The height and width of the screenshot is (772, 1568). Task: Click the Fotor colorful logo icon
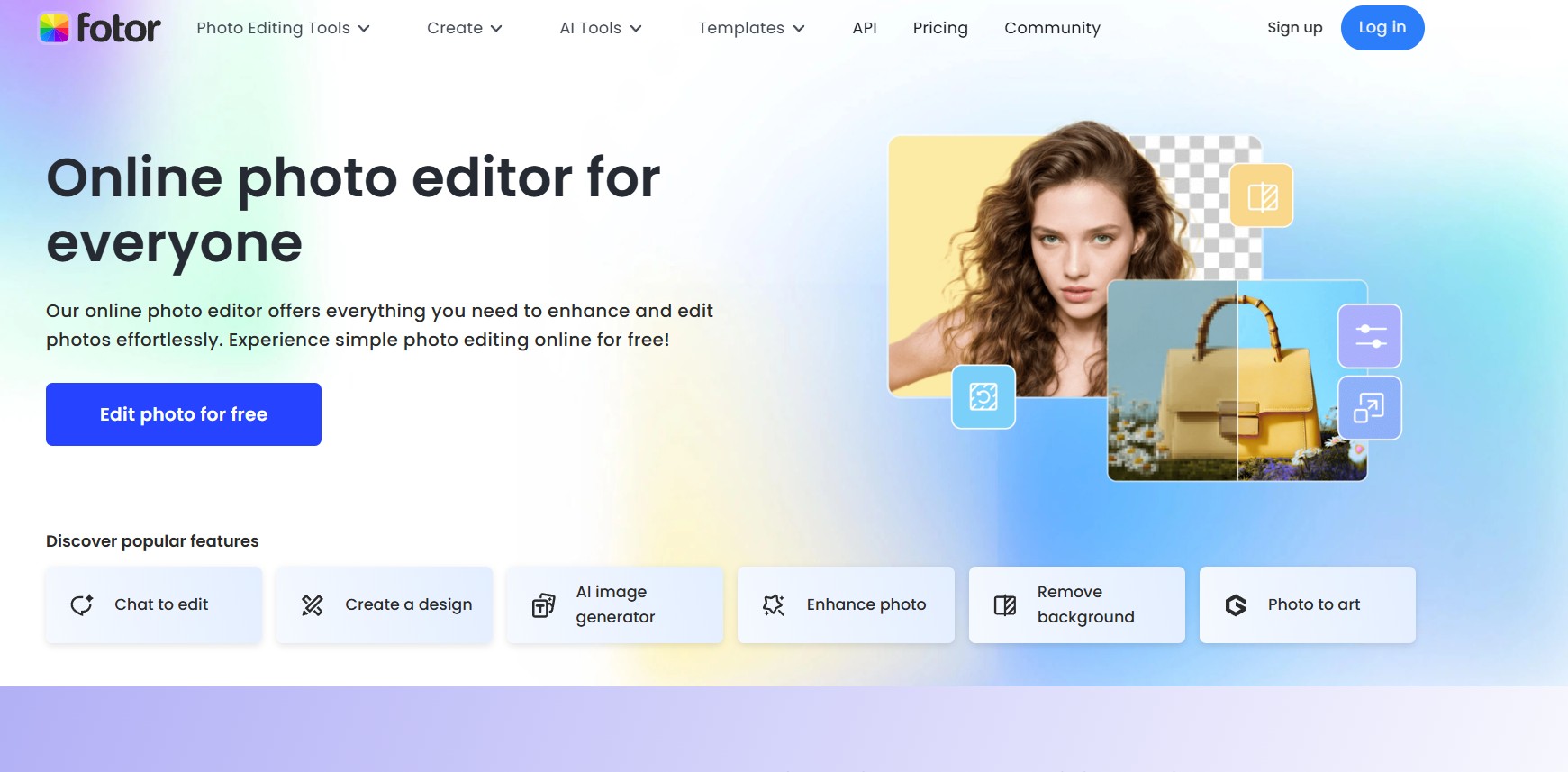(x=54, y=28)
